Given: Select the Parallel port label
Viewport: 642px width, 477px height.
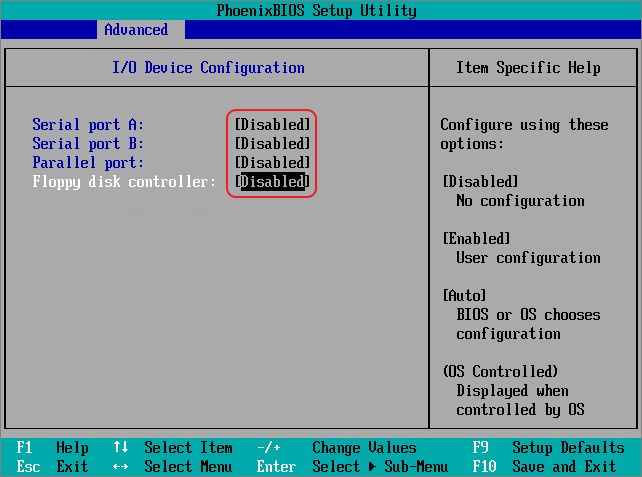Looking at the screenshot, I should coord(88,163).
